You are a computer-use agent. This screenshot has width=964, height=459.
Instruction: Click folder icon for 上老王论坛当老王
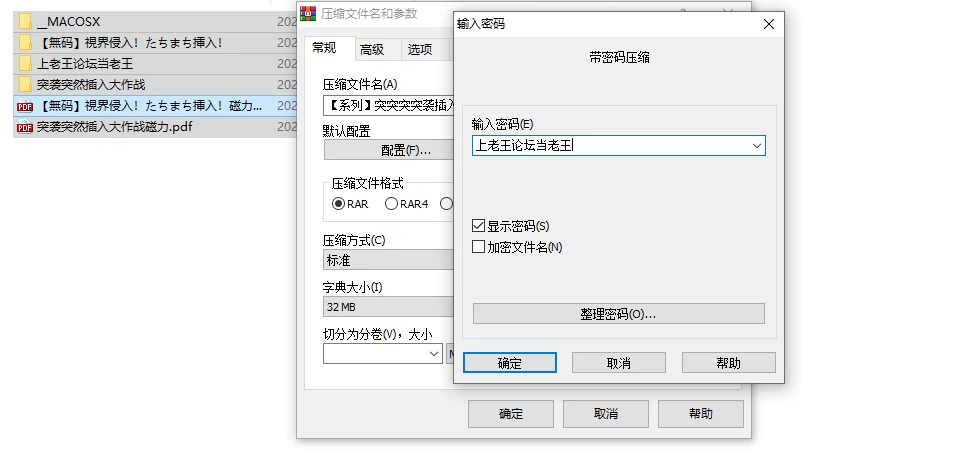point(25,63)
